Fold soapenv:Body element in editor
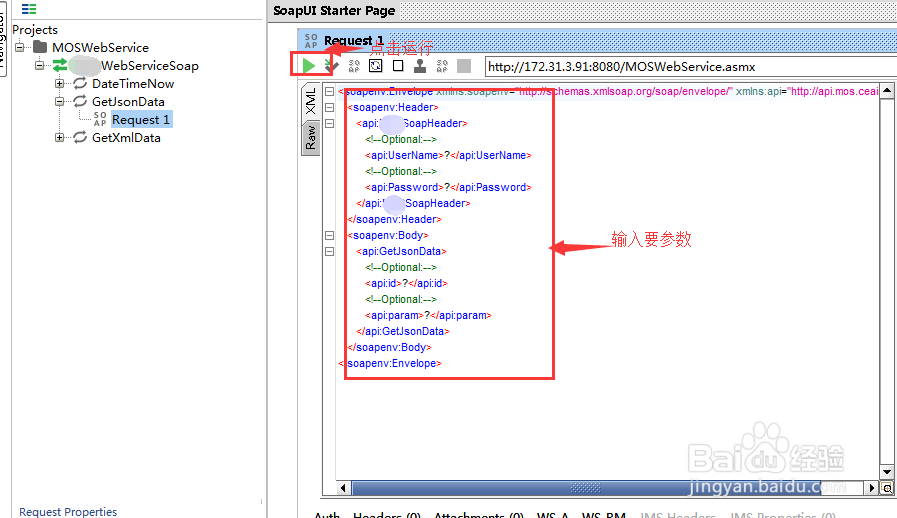 [x=330, y=235]
